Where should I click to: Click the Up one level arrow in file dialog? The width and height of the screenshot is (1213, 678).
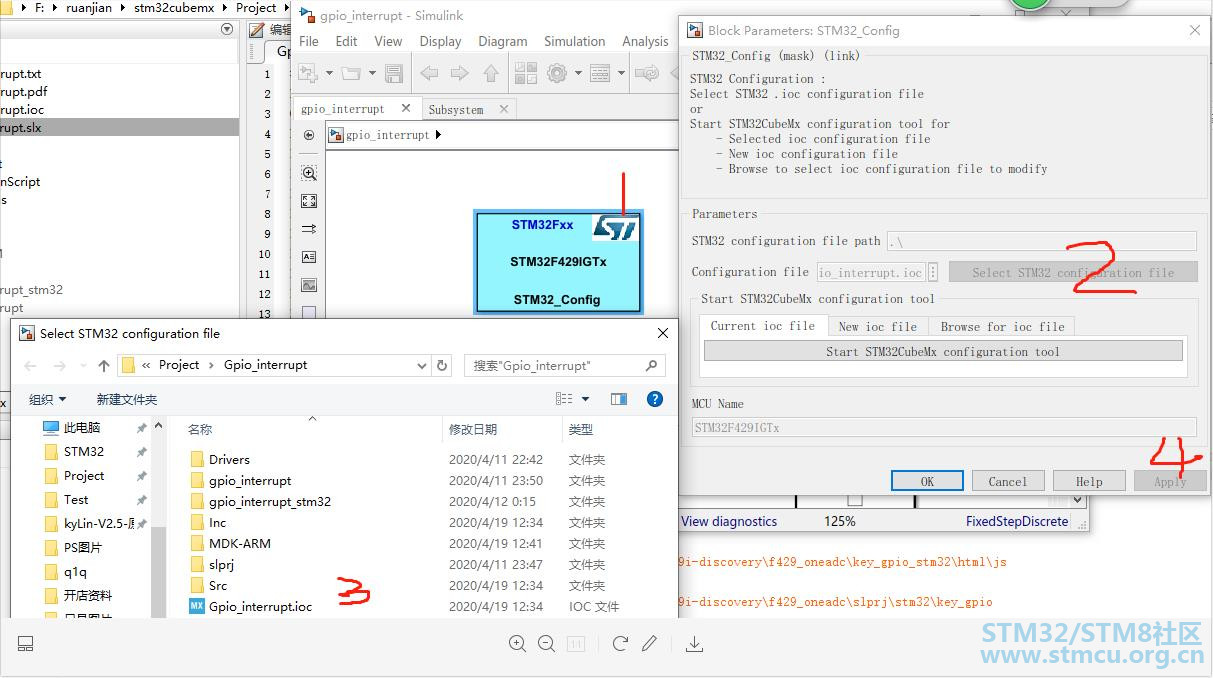(x=103, y=366)
